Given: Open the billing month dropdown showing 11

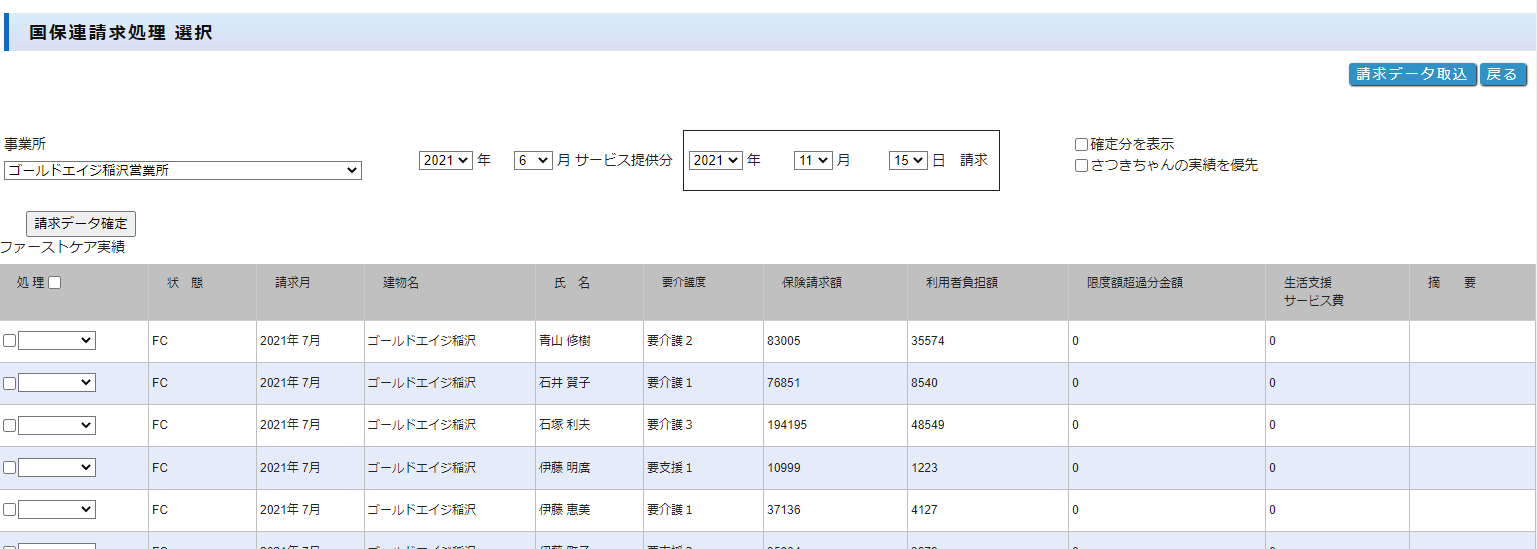Looking at the screenshot, I should pos(812,160).
